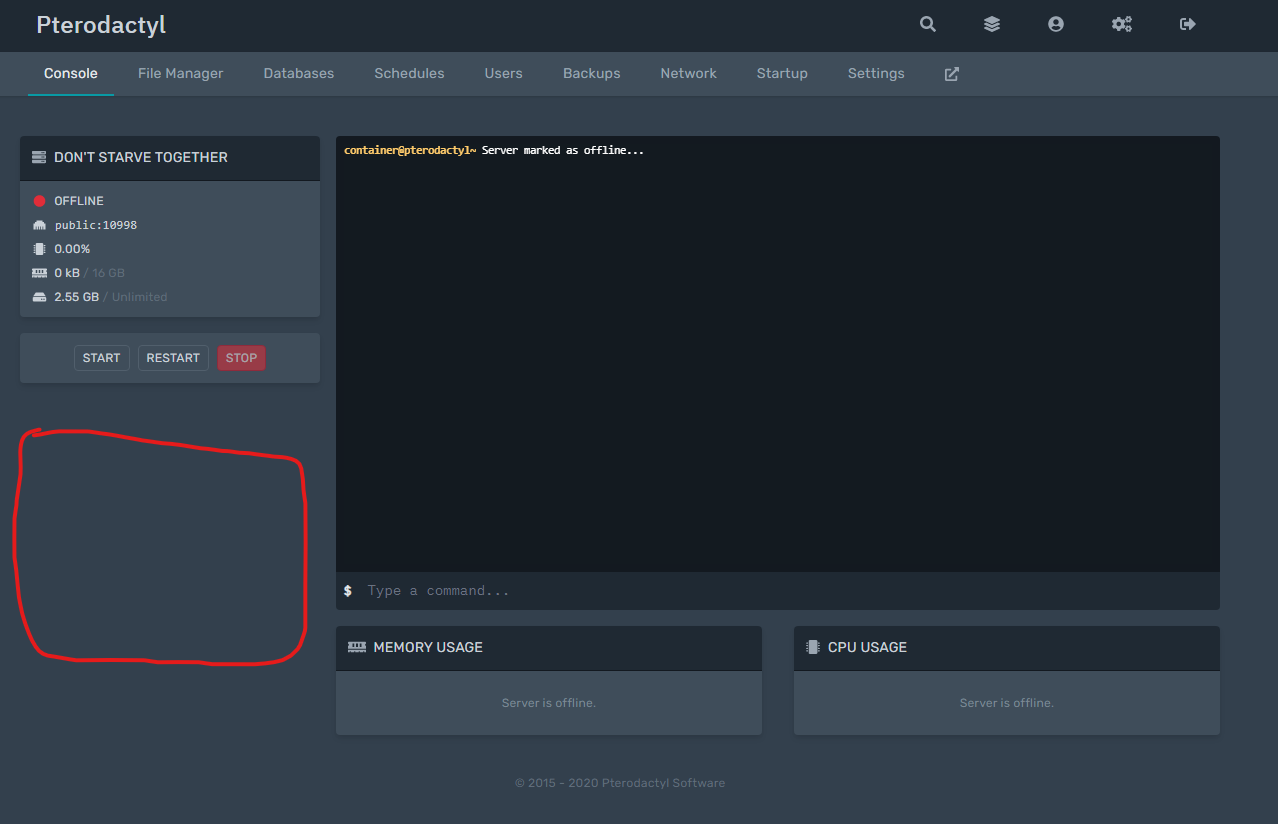
Task: Open the Settings tab
Action: (876, 73)
